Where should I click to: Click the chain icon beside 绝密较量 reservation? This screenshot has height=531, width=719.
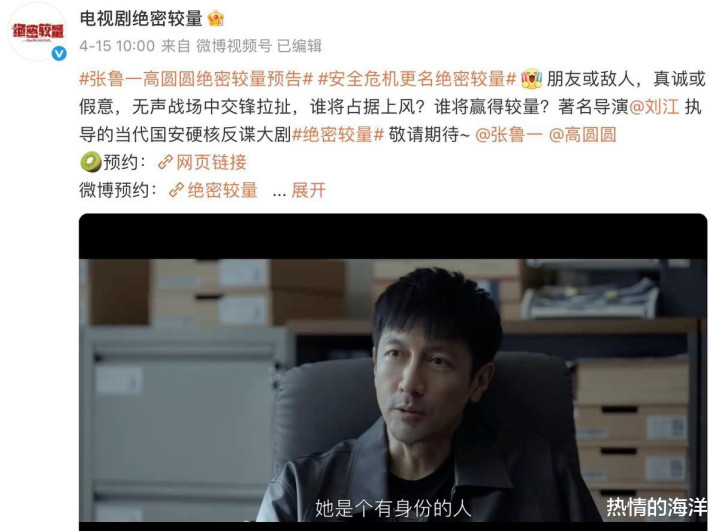point(177,190)
